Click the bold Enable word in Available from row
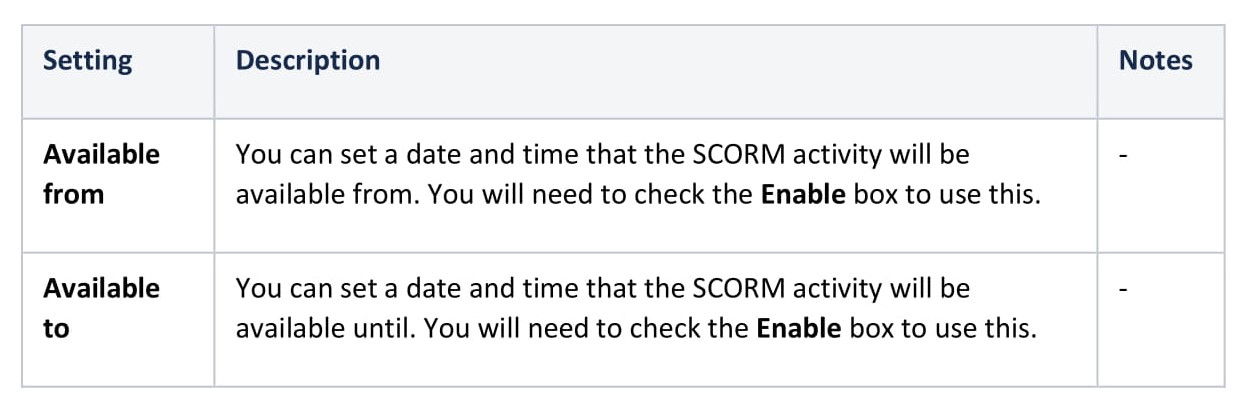 point(801,194)
